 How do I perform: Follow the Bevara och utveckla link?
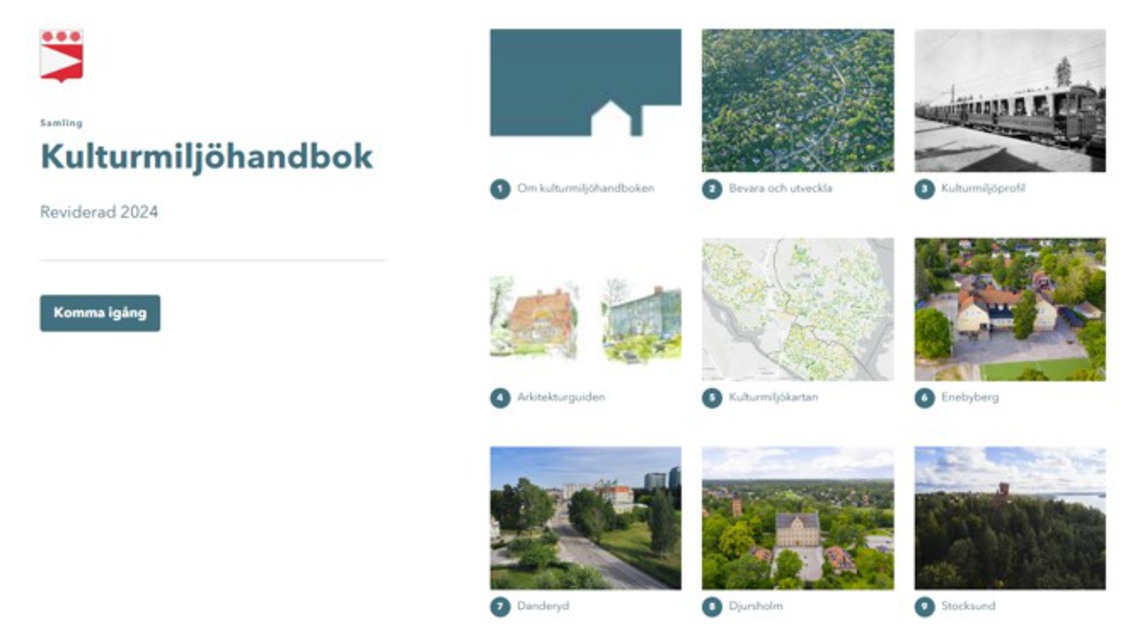click(781, 188)
